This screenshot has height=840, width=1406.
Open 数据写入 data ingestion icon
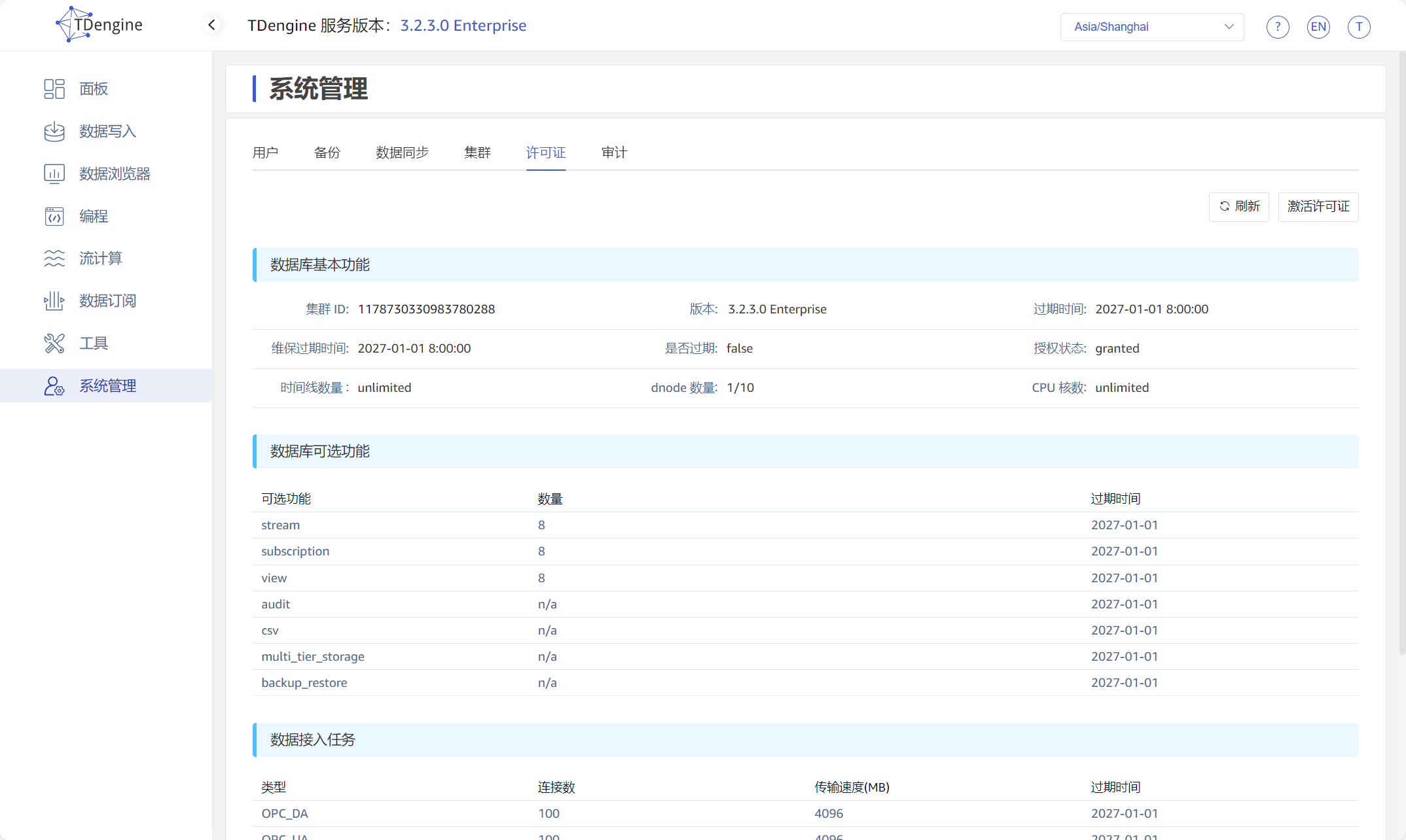[54, 131]
